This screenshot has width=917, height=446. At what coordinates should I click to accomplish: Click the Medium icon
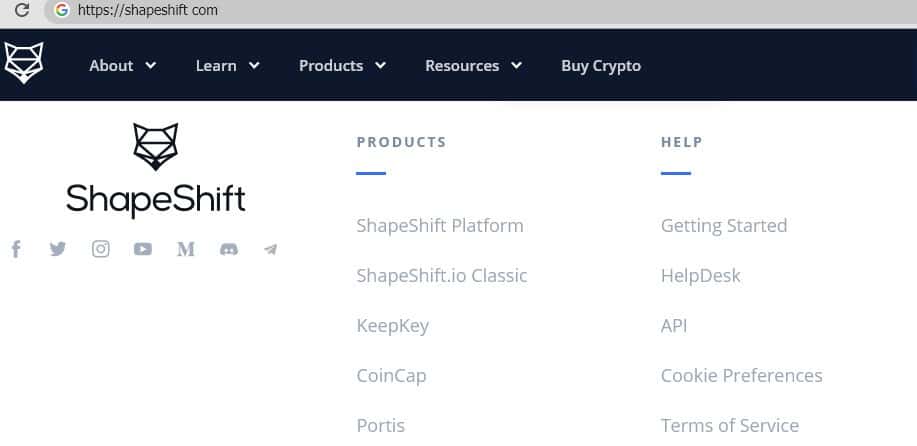tap(186, 249)
